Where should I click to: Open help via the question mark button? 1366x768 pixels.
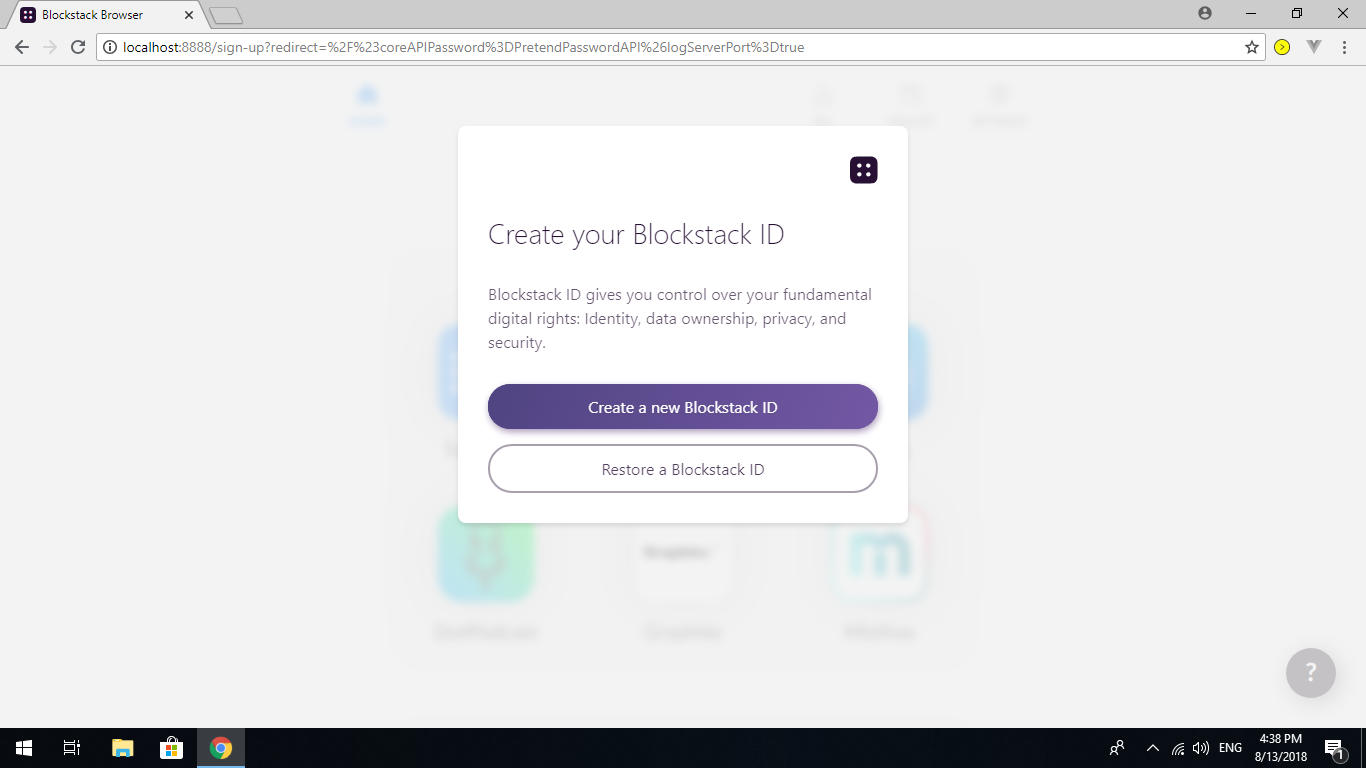[1311, 673]
